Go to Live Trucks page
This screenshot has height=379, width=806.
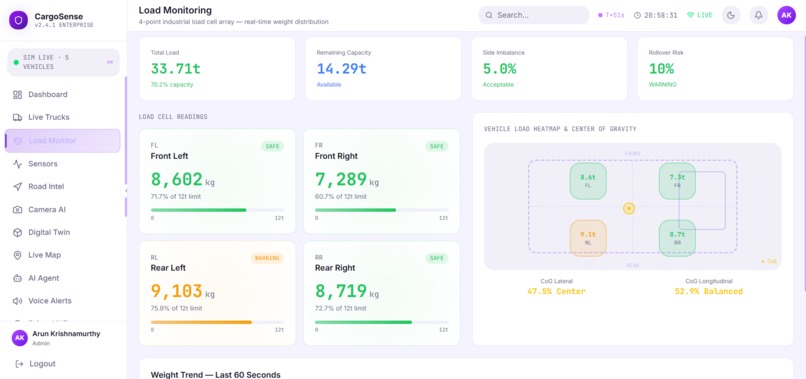(63, 117)
